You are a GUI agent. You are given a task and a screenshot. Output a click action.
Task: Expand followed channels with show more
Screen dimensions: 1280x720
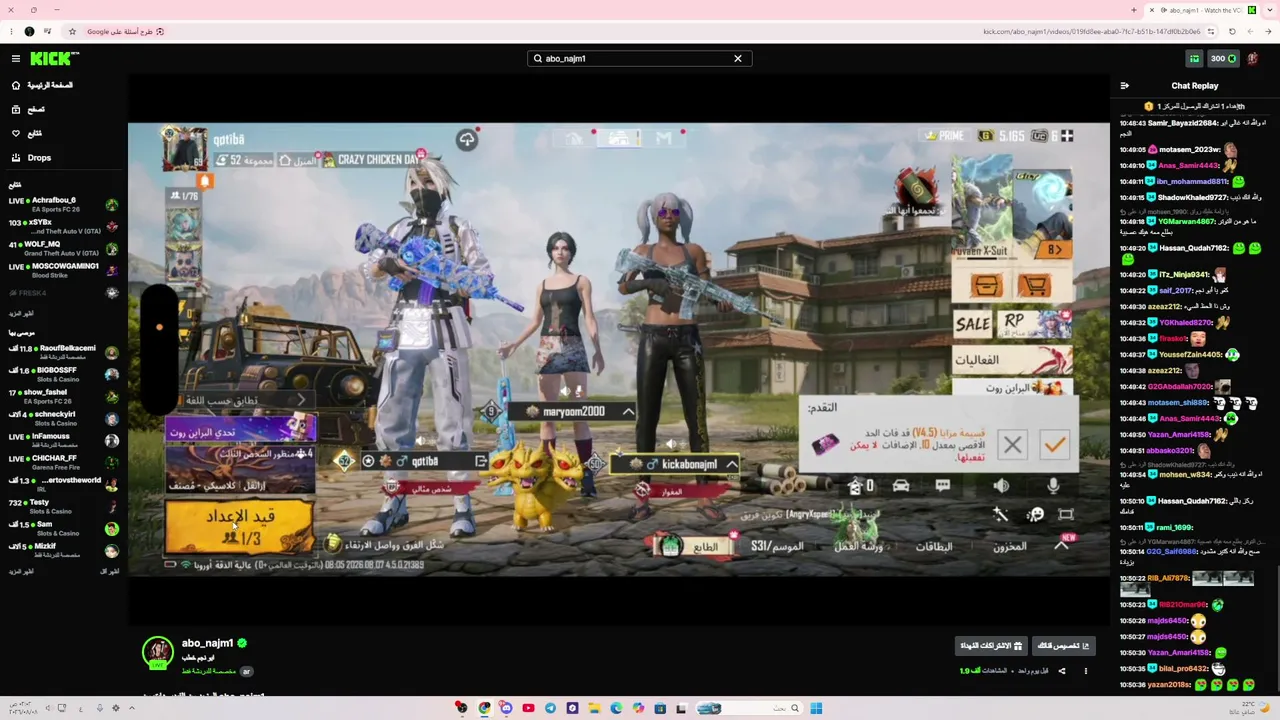(x=21, y=313)
